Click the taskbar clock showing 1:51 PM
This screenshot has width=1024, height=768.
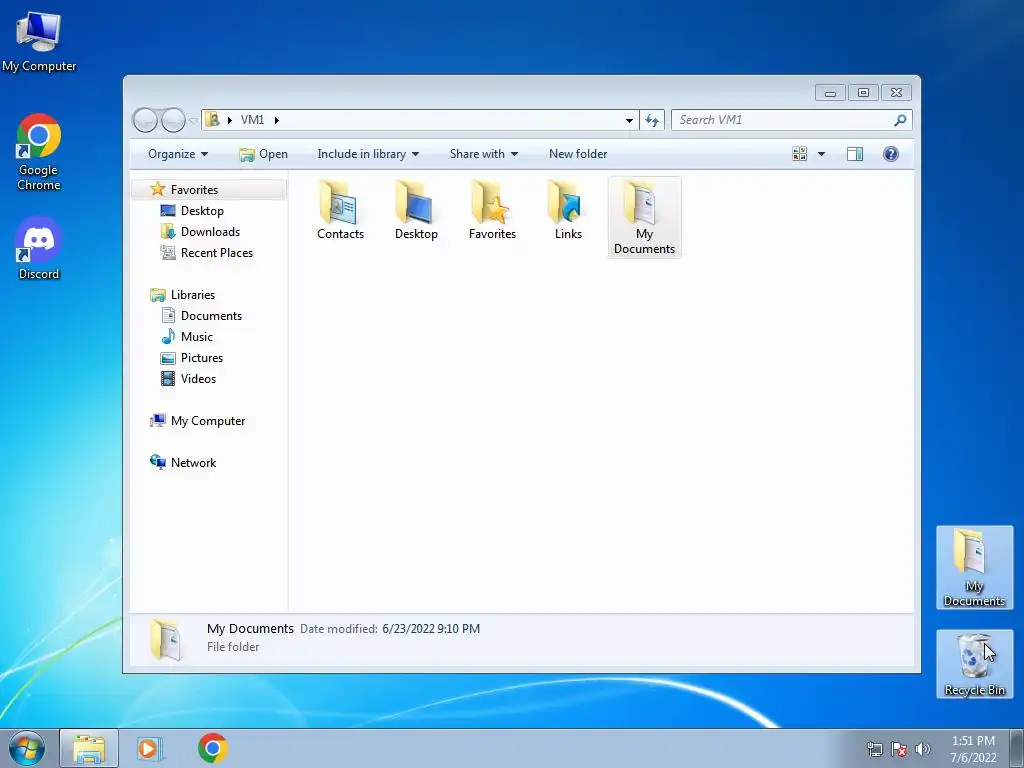pos(973,749)
